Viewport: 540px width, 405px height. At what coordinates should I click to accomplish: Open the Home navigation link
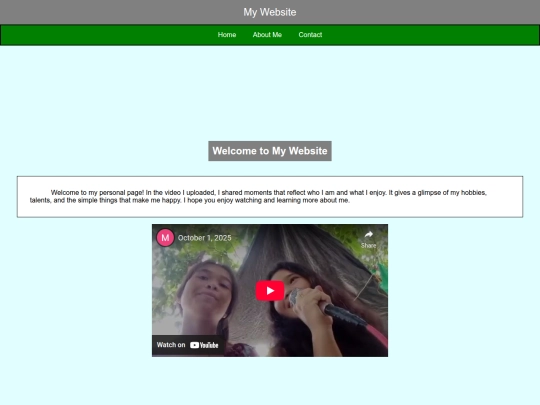227,35
